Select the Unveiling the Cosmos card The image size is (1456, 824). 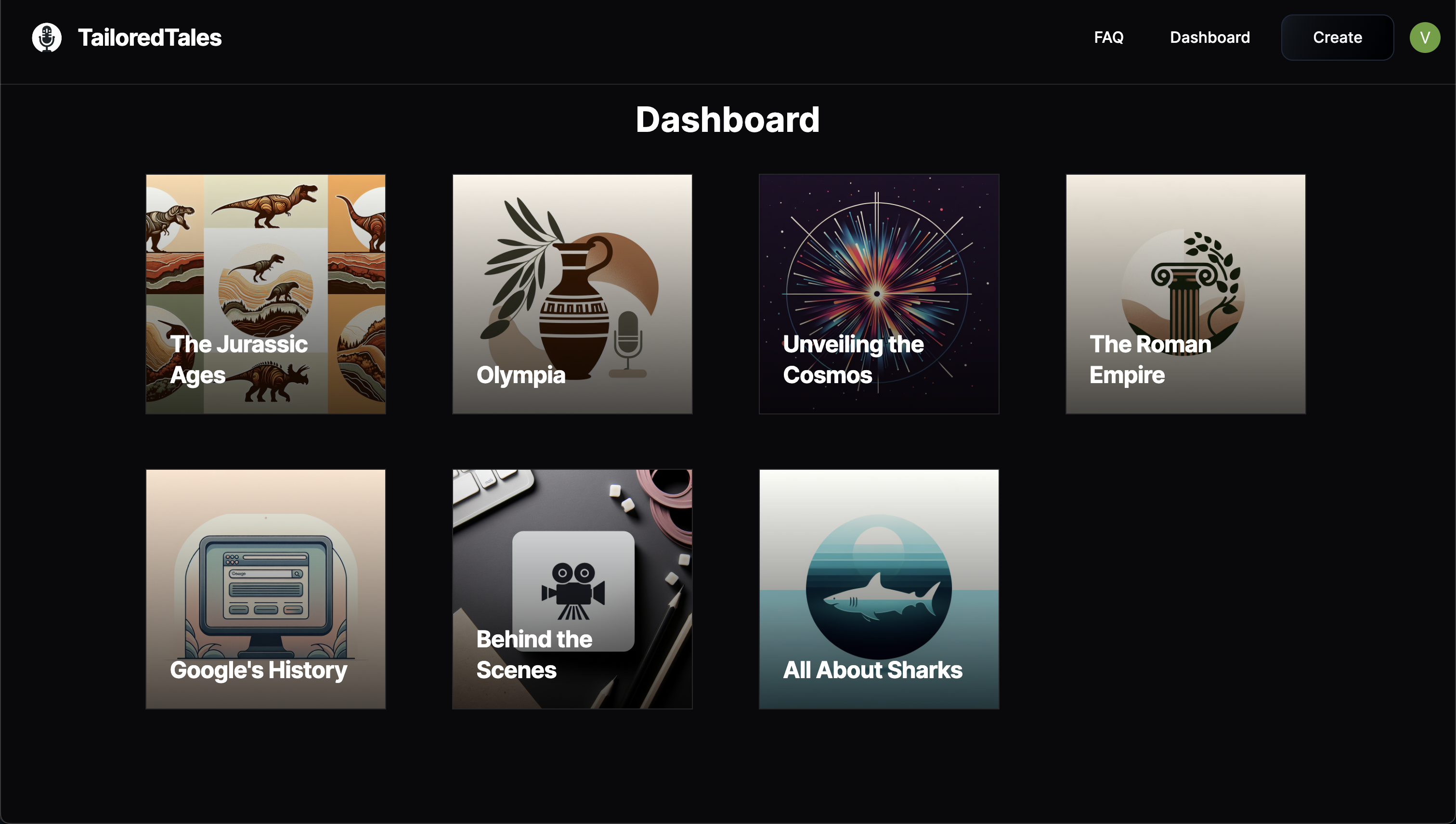879,294
